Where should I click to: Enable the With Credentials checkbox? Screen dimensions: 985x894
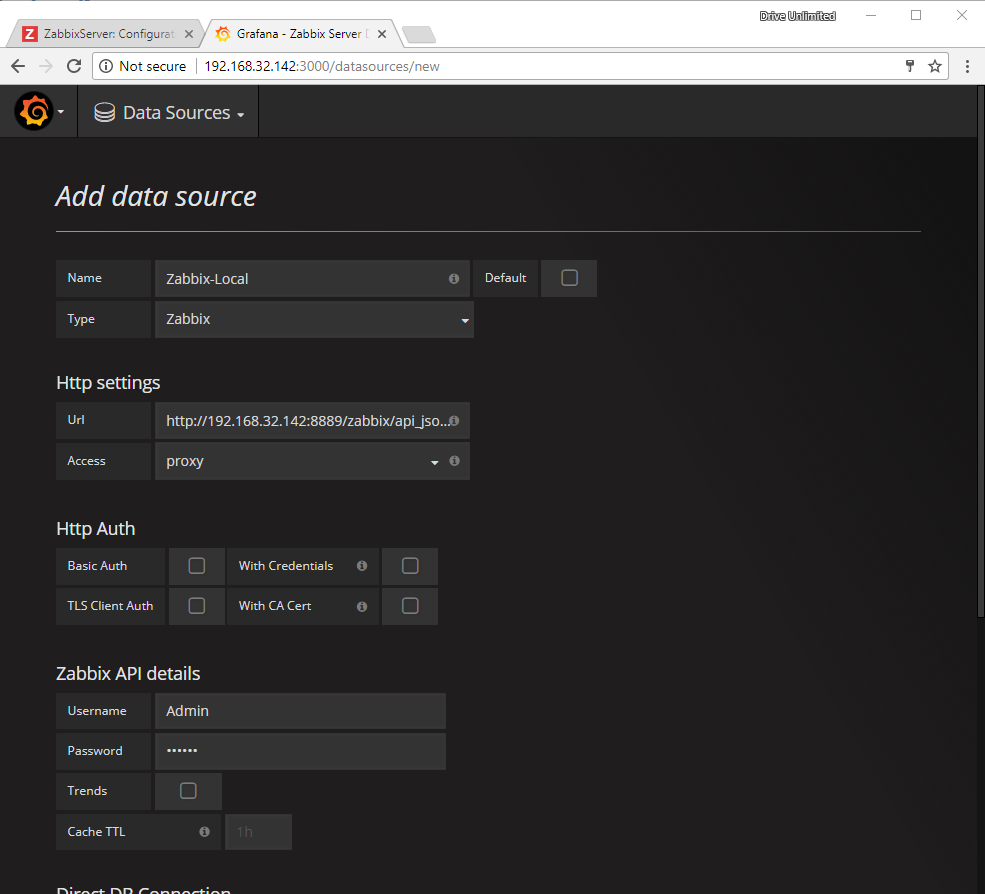(x=410, y=566)
